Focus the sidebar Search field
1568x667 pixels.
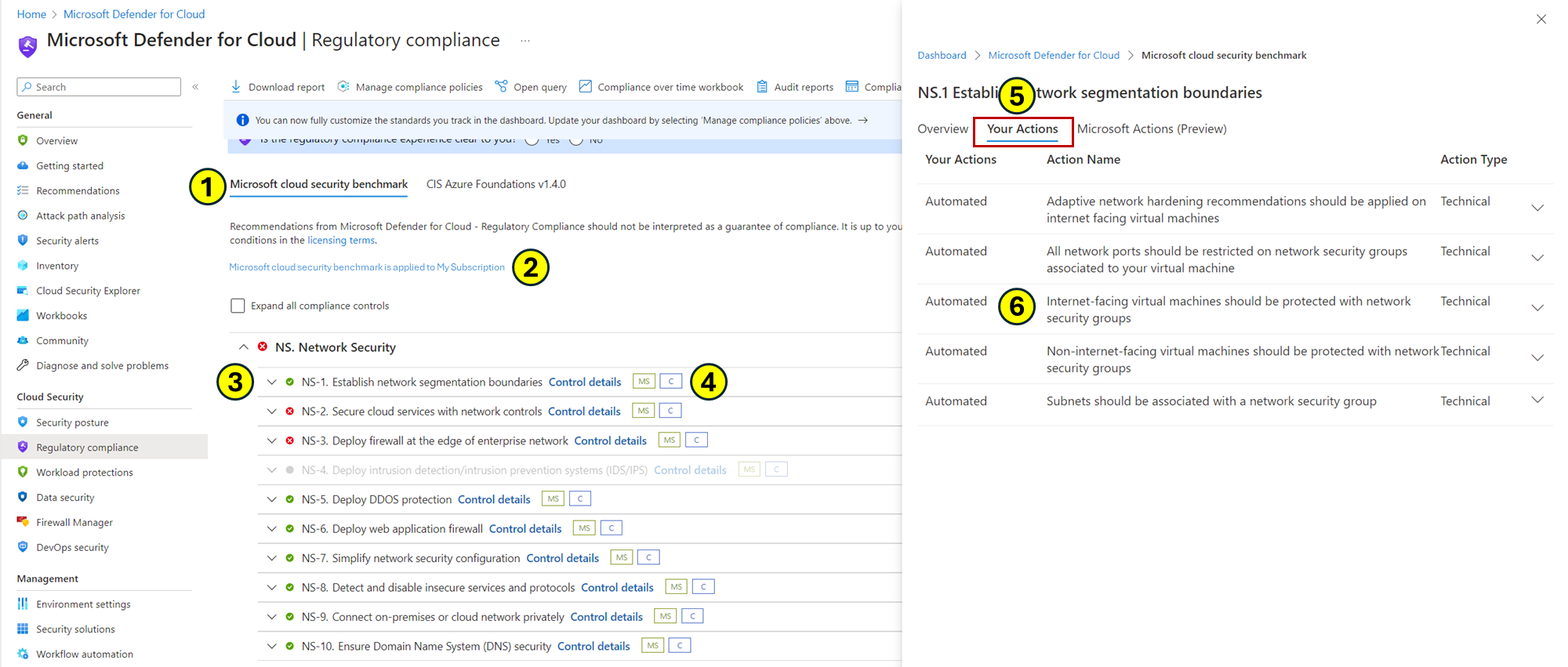99,87
